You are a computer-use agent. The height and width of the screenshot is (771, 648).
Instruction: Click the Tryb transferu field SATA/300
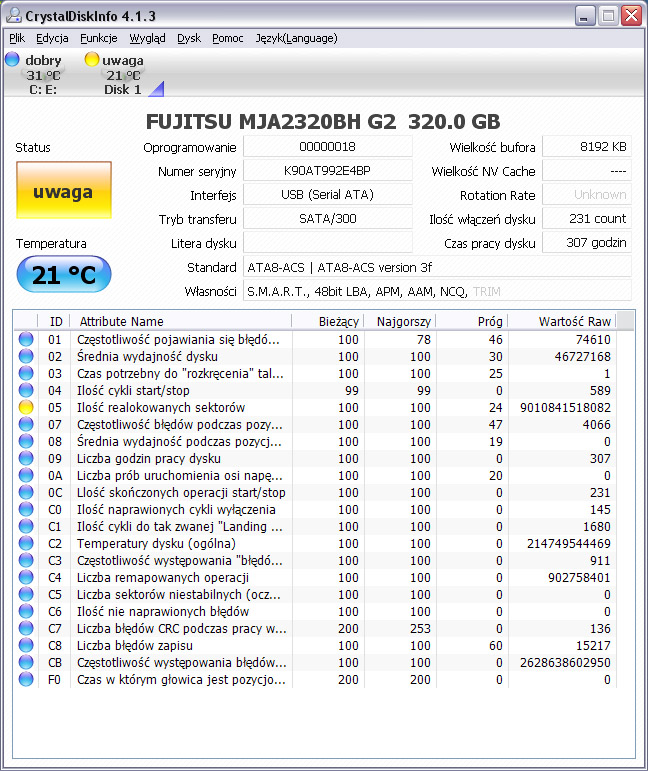click(327, 219)
